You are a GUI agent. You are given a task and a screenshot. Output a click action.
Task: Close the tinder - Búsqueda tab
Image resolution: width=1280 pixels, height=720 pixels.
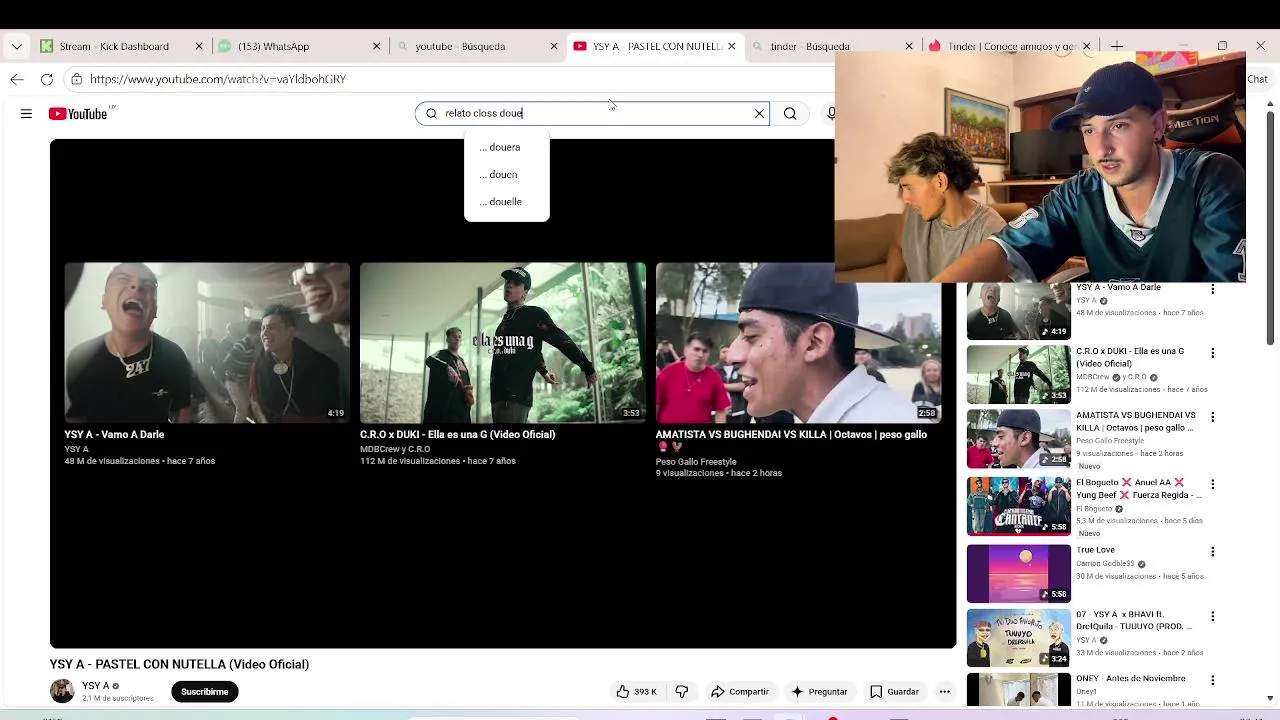point(909,46)
